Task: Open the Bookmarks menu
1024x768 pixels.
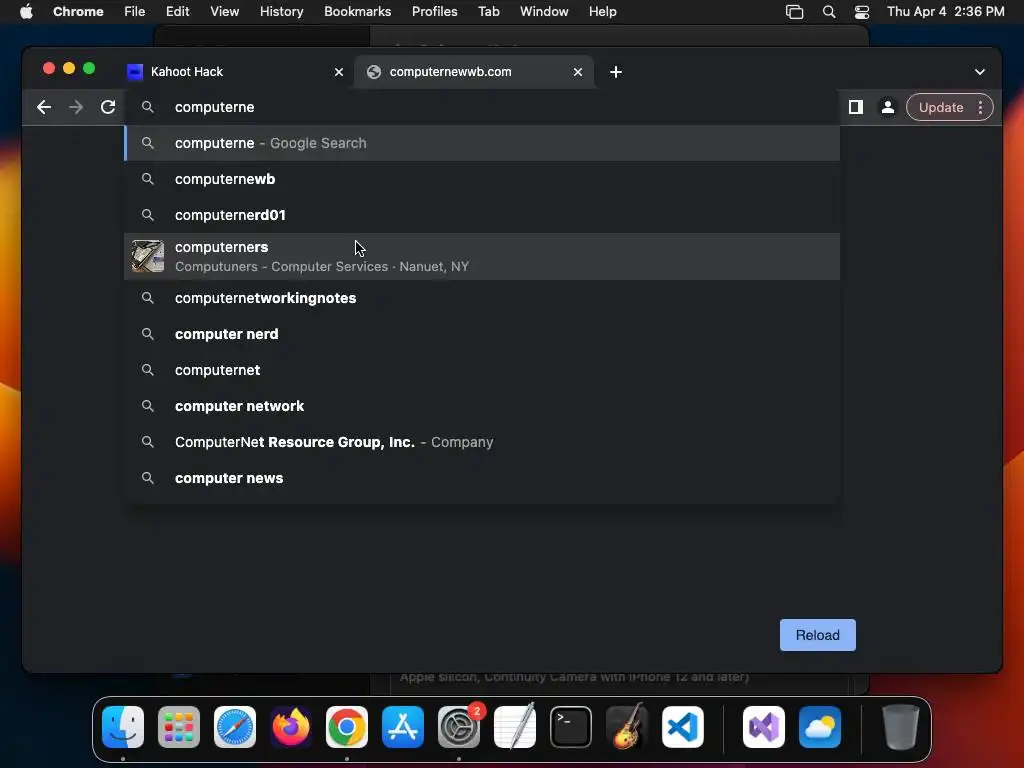Action: pyautogui.click(x=357, y=12)
